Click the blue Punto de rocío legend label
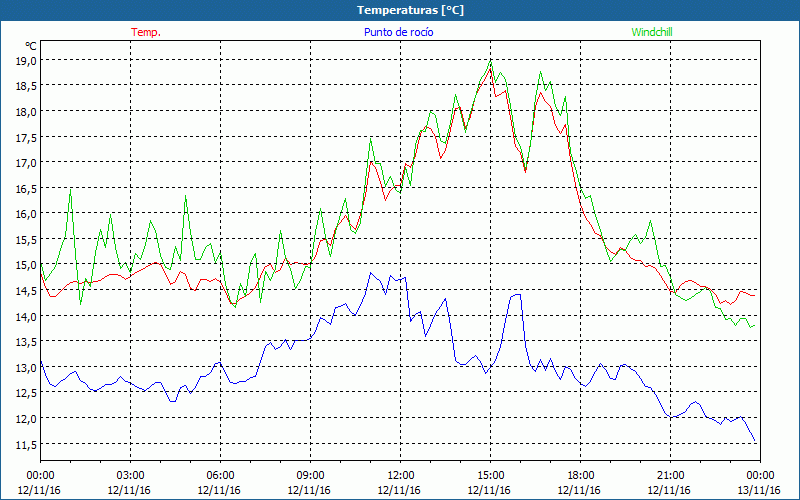 [398, 32]
